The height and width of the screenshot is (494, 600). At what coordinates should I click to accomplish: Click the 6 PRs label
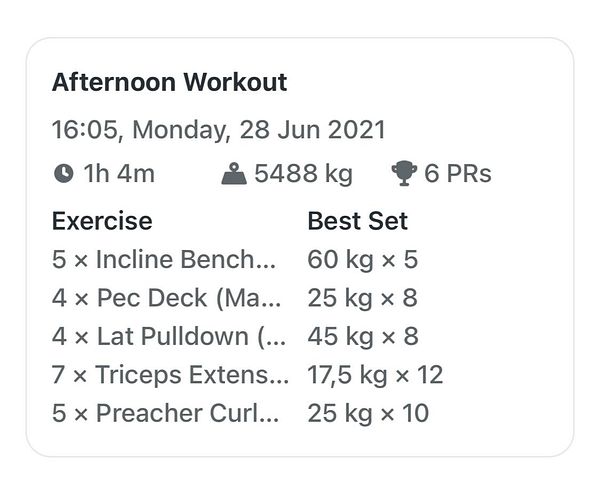click(x=458, y=174)
